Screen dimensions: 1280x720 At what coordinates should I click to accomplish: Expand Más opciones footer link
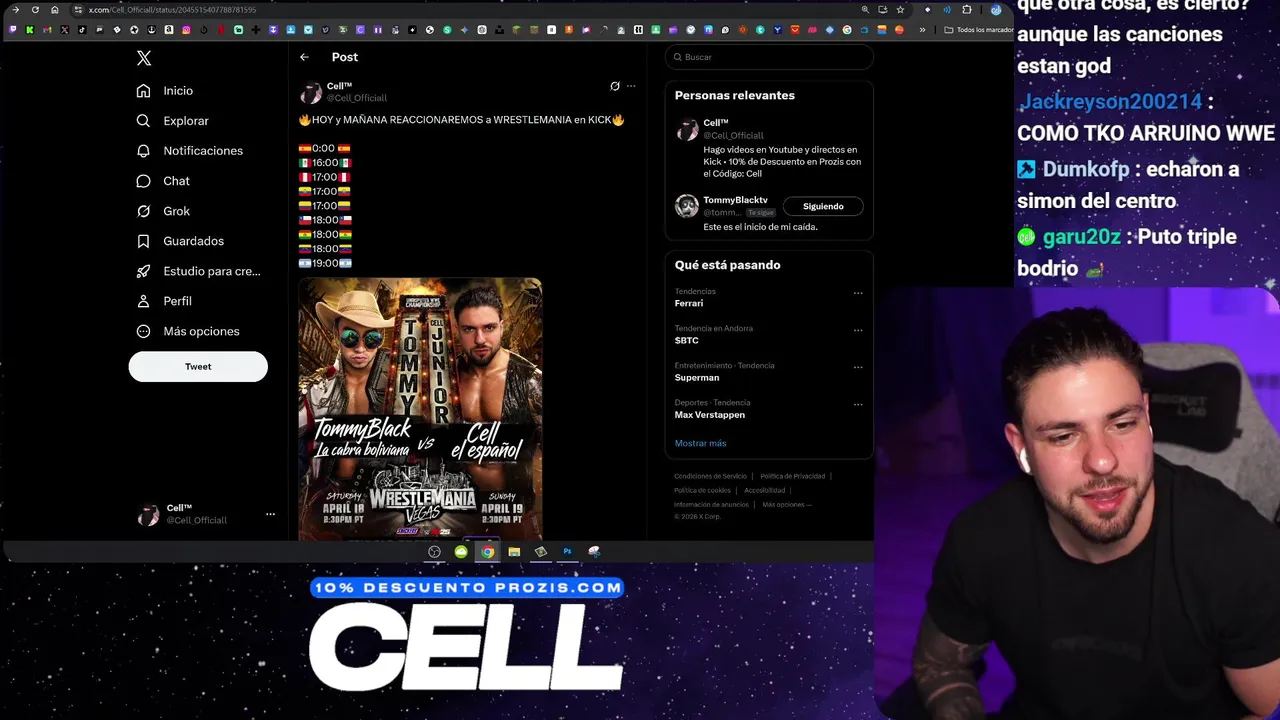(787, 504)
